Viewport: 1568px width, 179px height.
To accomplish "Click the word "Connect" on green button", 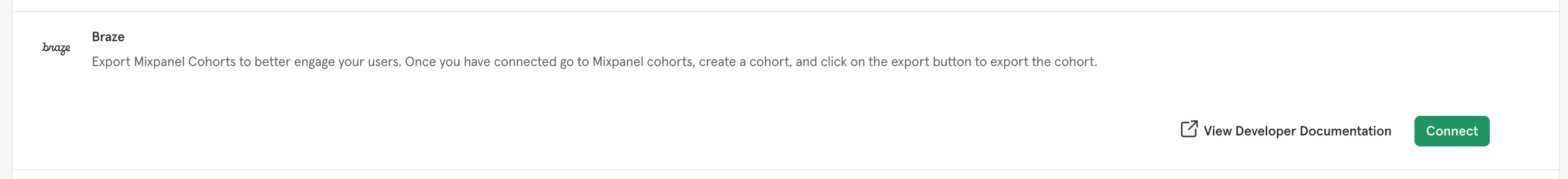I will coord(1452,131).
